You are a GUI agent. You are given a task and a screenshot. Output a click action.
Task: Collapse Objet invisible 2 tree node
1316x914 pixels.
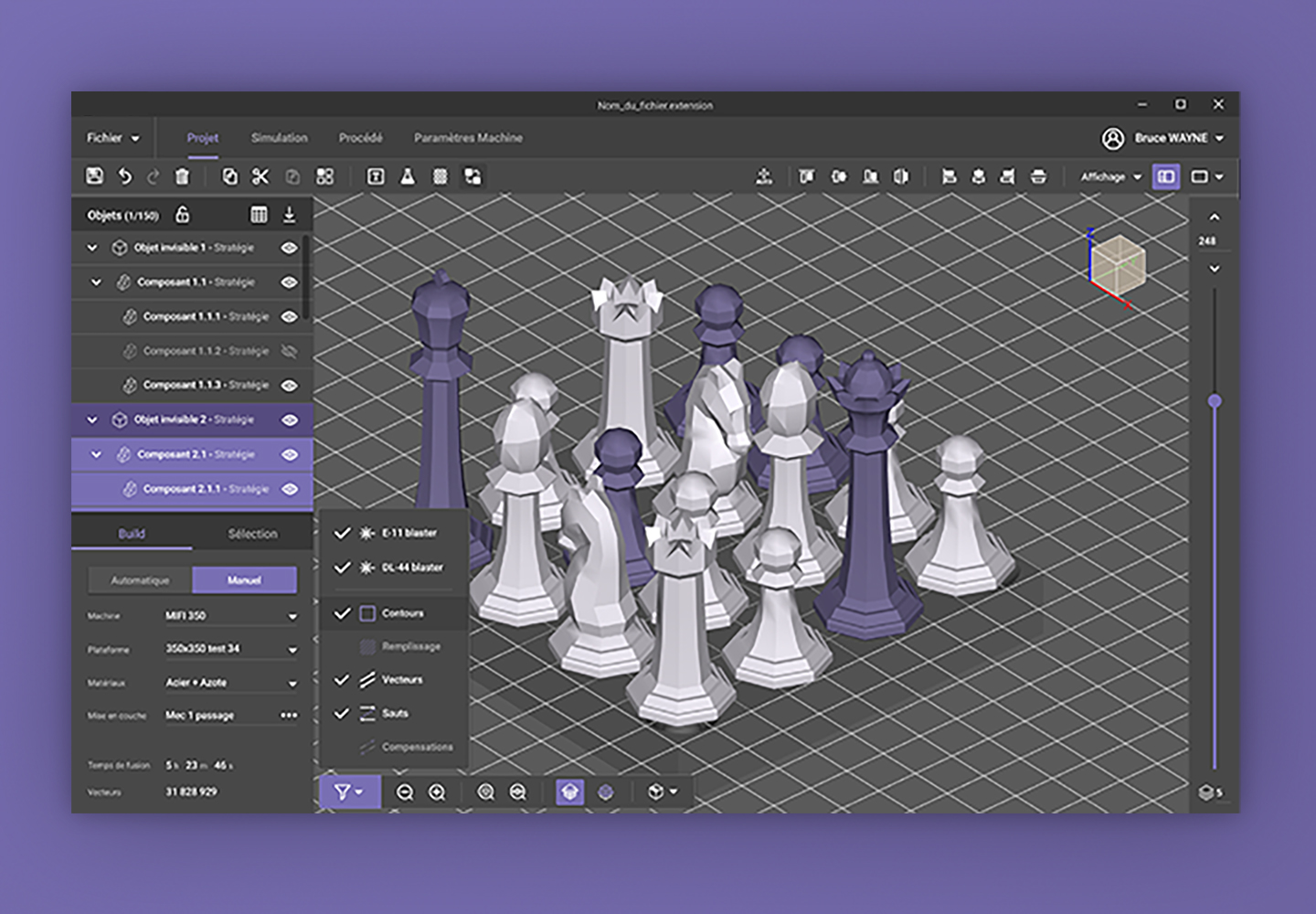(91, 420)
